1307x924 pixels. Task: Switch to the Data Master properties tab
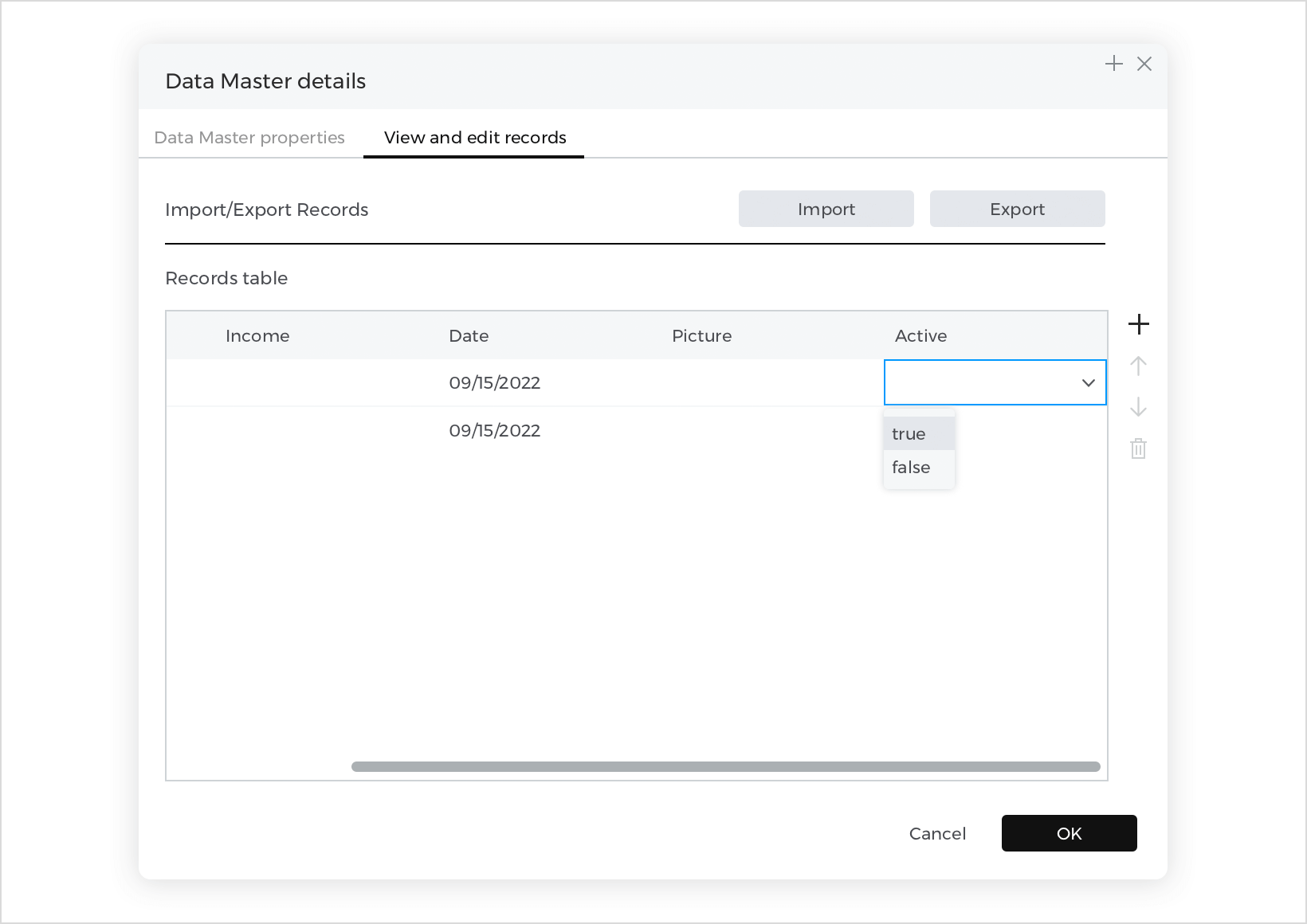tap(249, 137)
